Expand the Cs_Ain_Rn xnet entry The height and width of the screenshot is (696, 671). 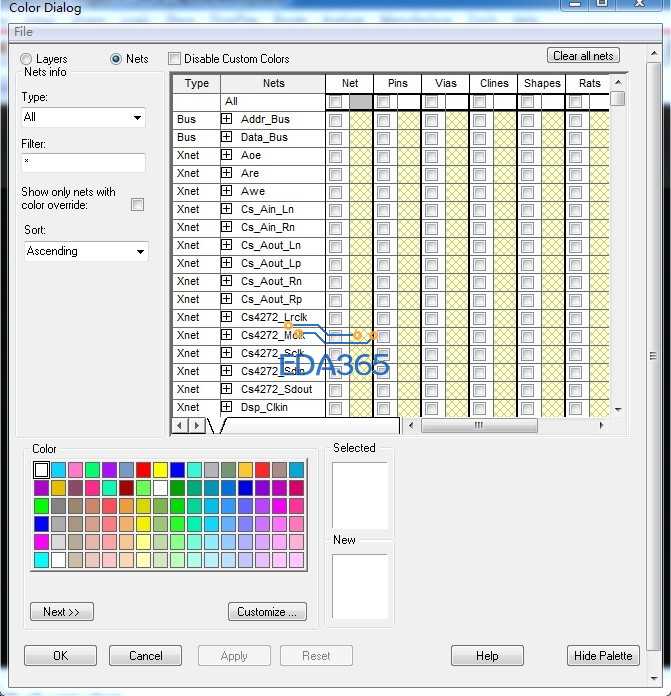click(x=226, y=227)
